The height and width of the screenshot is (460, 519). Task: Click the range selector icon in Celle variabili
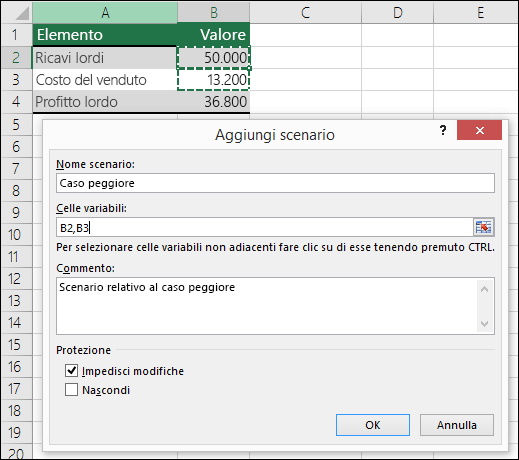[483, 227]
